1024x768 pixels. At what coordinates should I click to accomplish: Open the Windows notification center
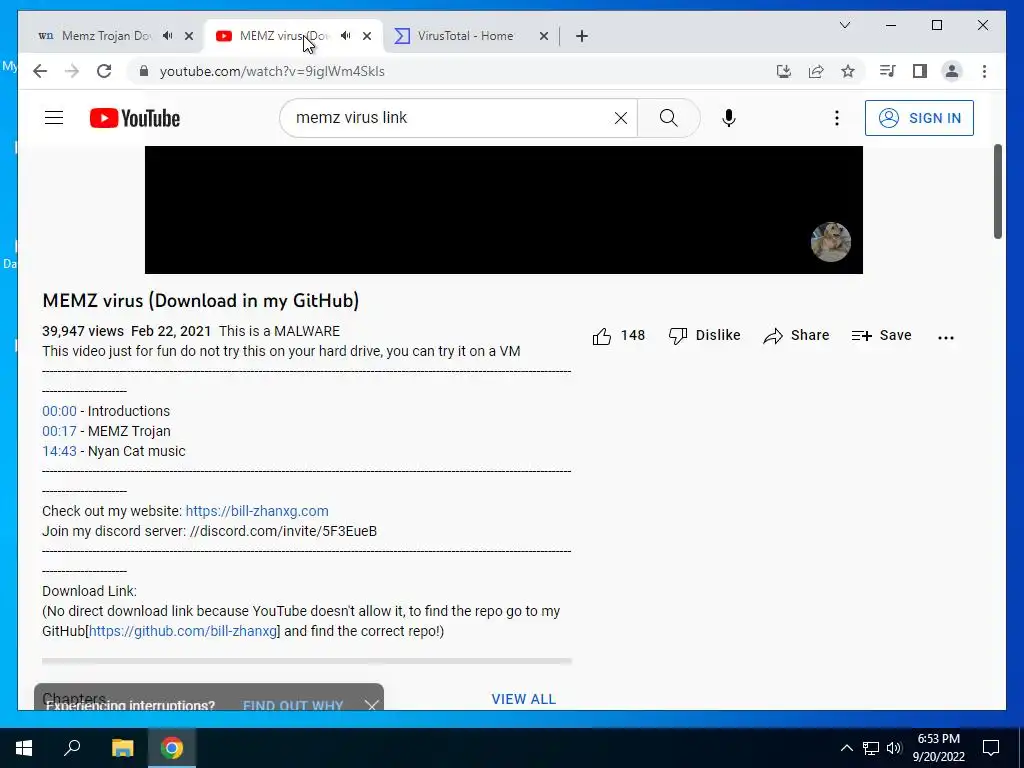pyautogui.click(x=991, y=748)
